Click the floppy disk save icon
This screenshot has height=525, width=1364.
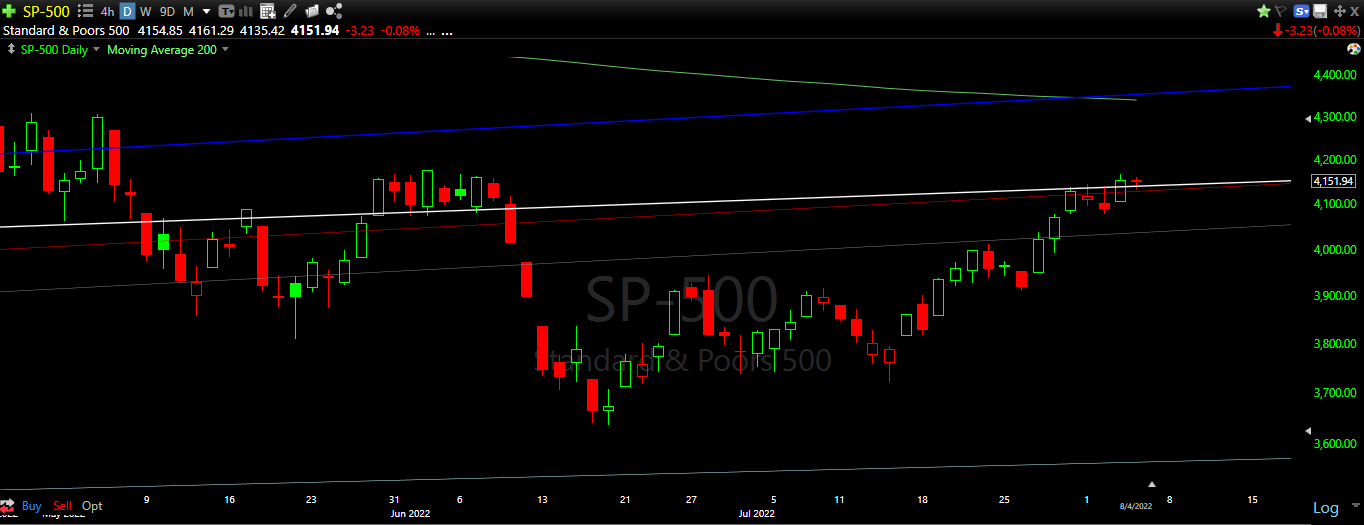(x=1320, y=11)
